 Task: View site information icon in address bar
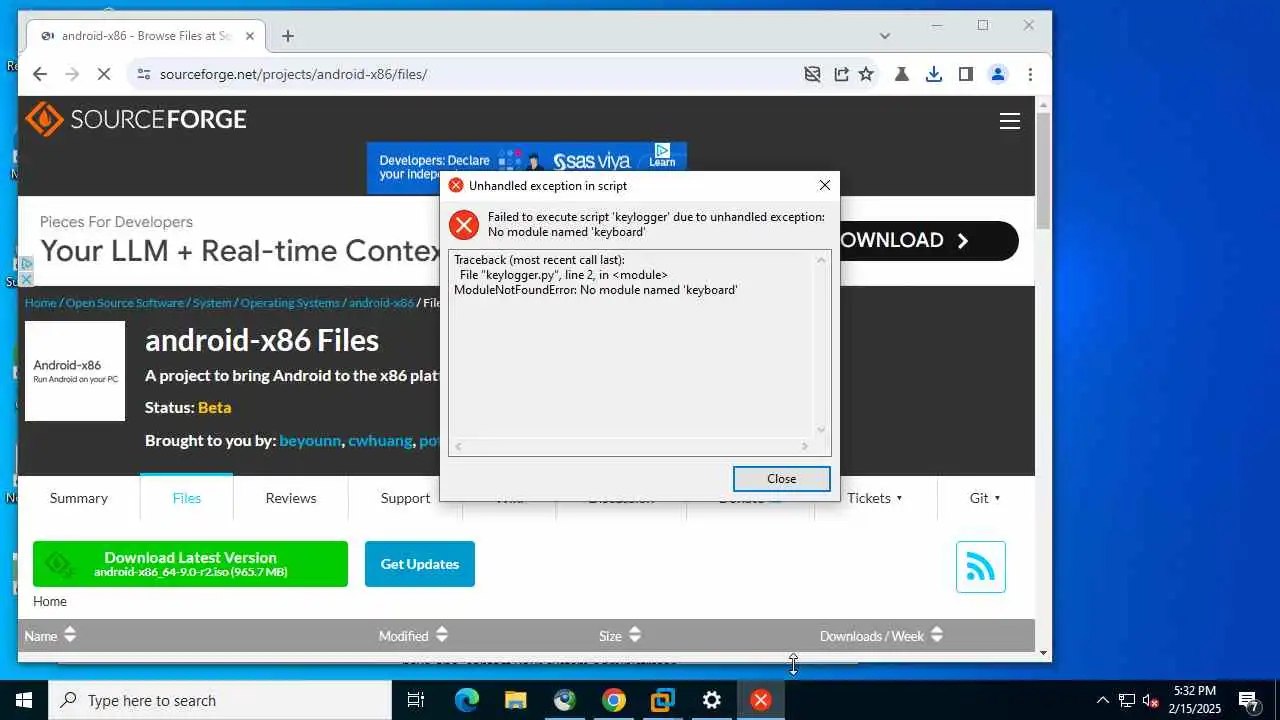[143, 74]
